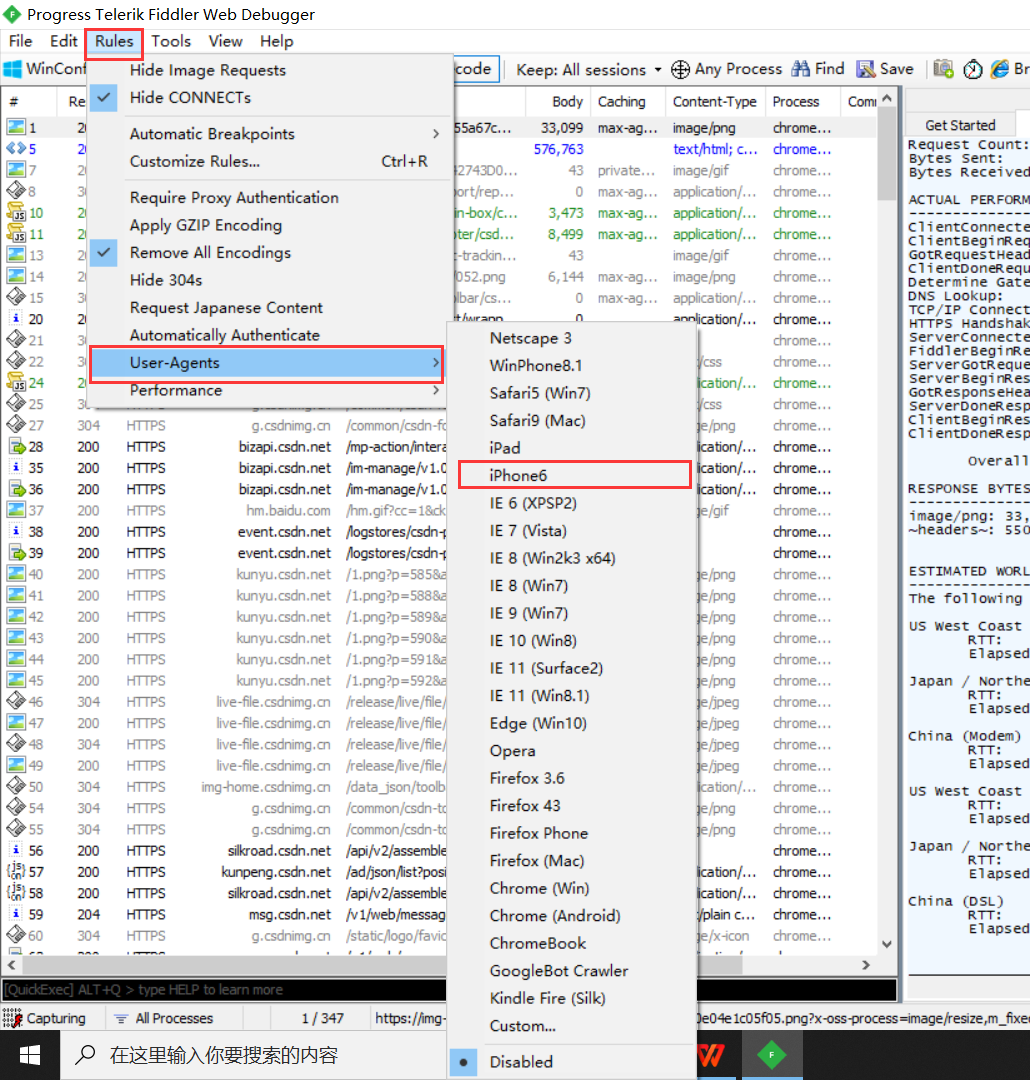The image size is (1030, 1080).
Task: Open the Rules menu
Action: (x=114, y=41)
